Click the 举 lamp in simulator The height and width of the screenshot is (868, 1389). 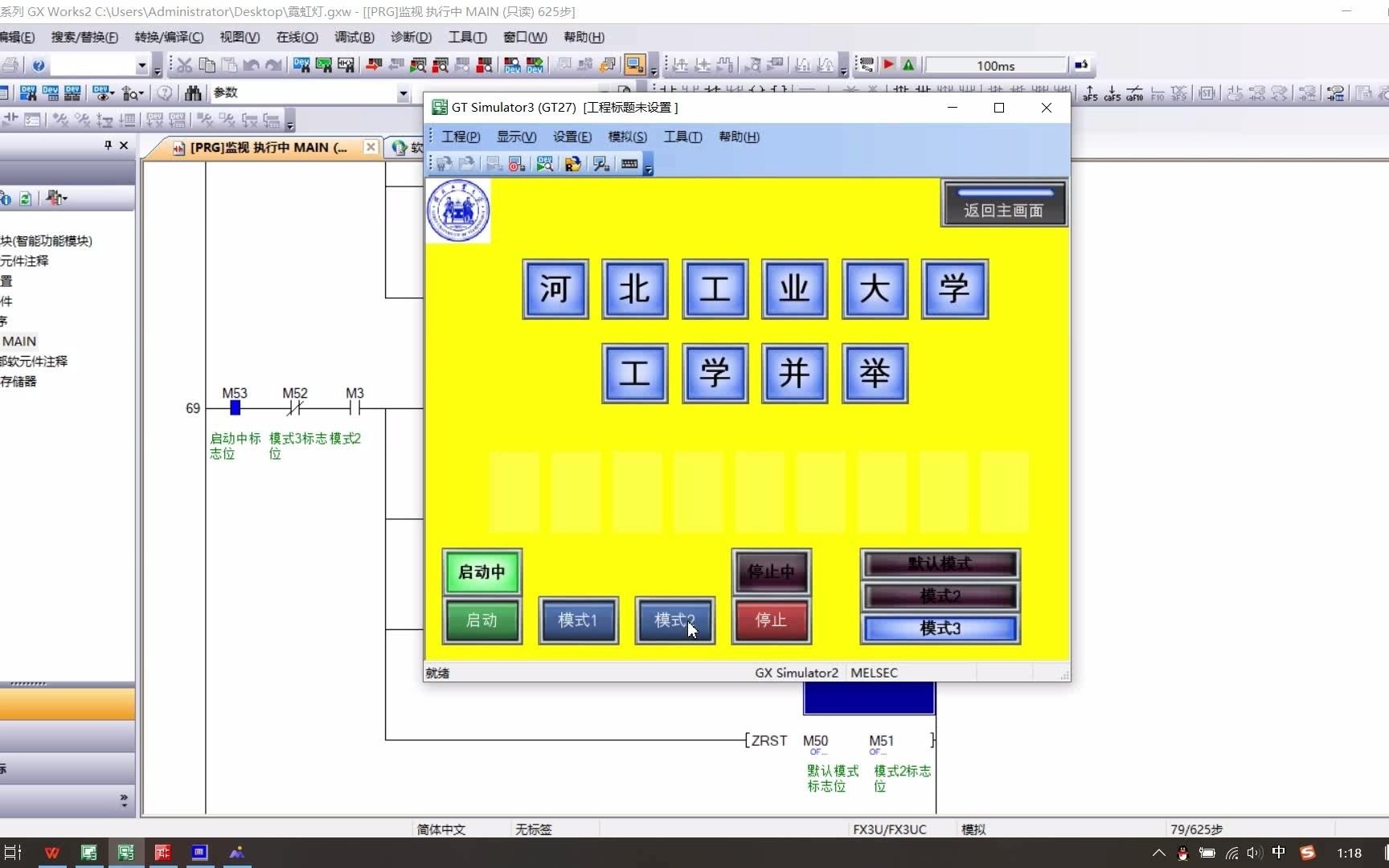875,373
